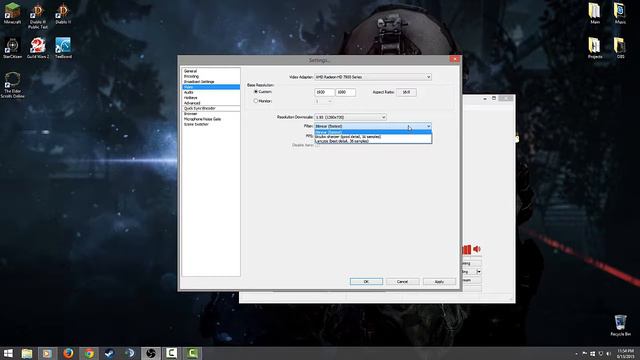
Task: Open the Main folder on desktop
Action: pyautogui.click(x=595, y=13)
